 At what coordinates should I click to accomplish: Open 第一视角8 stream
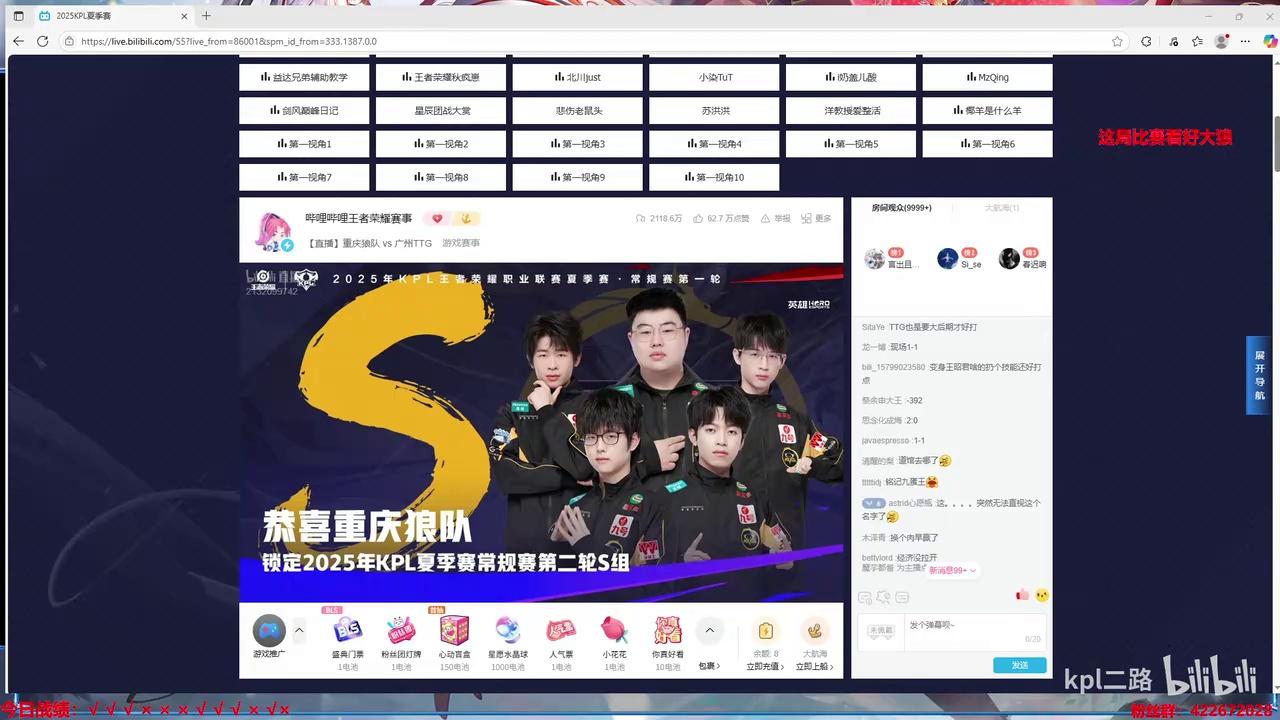441,177
